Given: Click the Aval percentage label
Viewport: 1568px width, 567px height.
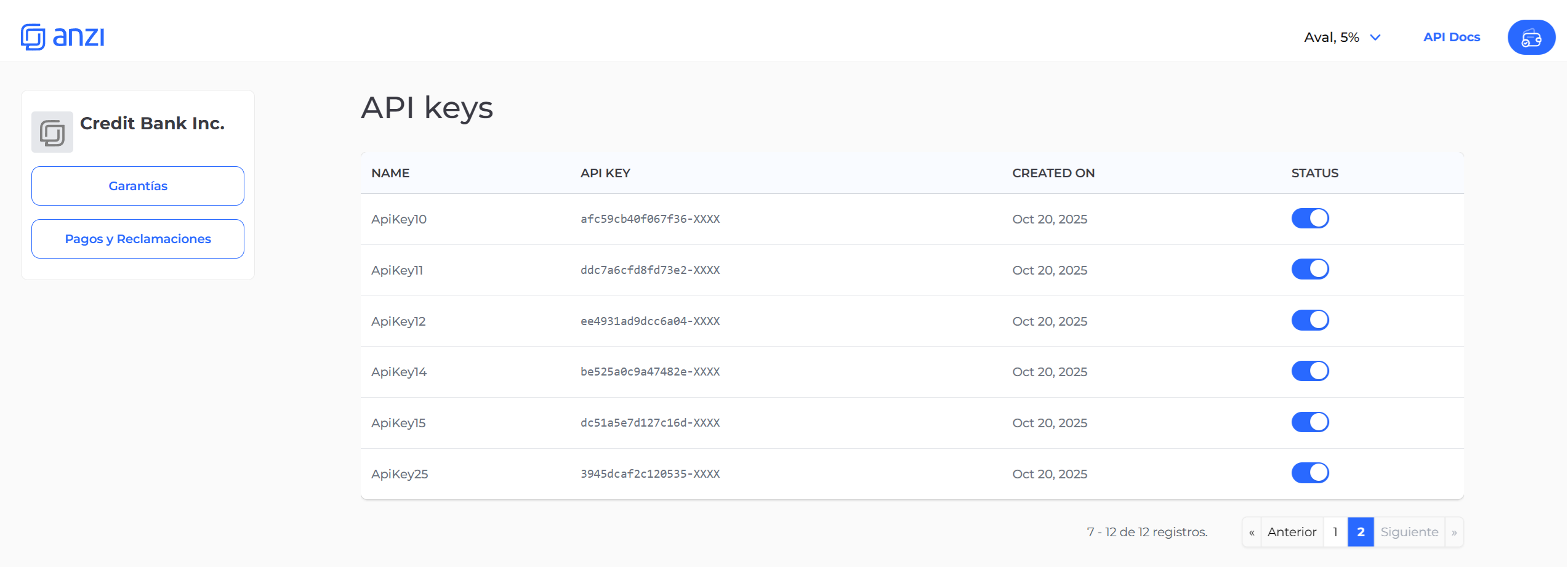Looking at the screenshot, I should click(1332, 37).
